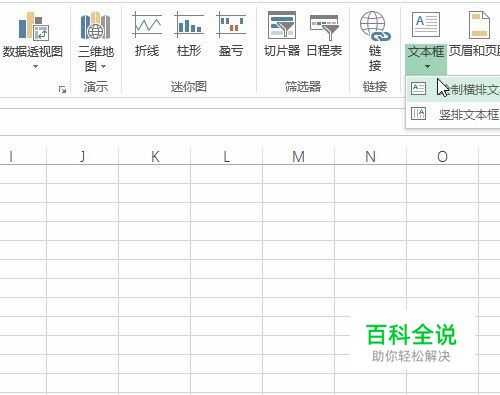Select column L header
This screenshot has width=500, height=395.
227,156
